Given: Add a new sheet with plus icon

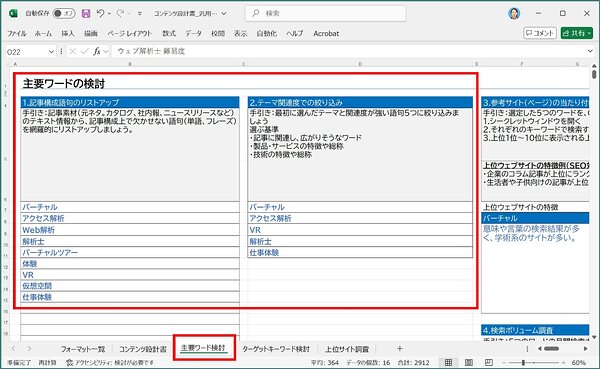Looking at the screenshot, I should click(400, 348).
